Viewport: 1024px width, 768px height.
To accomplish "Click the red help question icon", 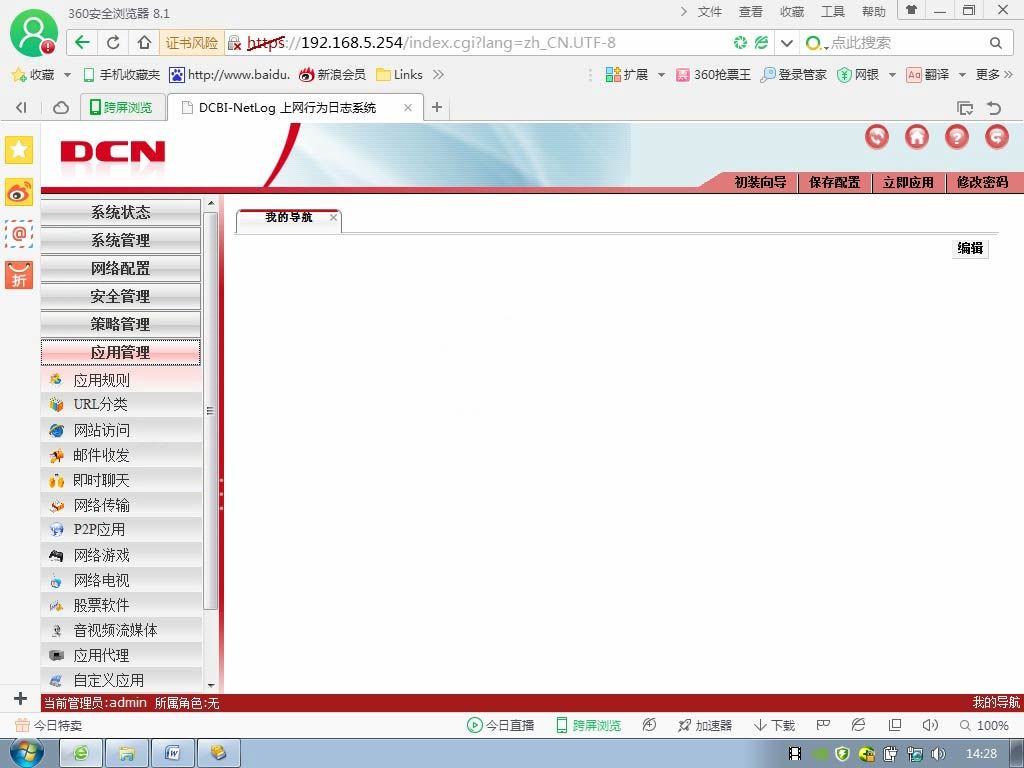I will [957, 136].
